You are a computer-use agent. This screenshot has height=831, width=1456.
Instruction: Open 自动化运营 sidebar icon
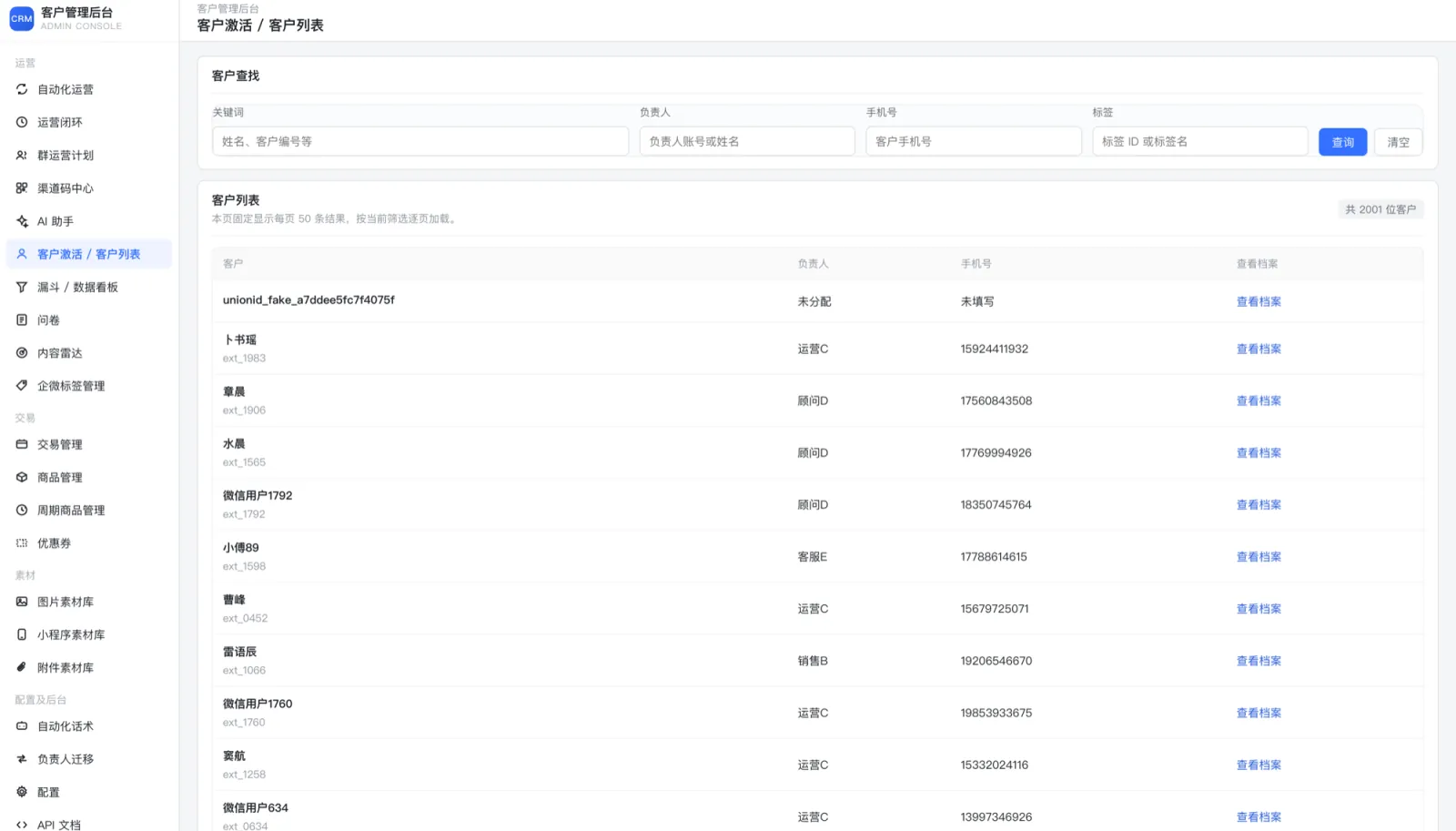[x=22, y=89]
